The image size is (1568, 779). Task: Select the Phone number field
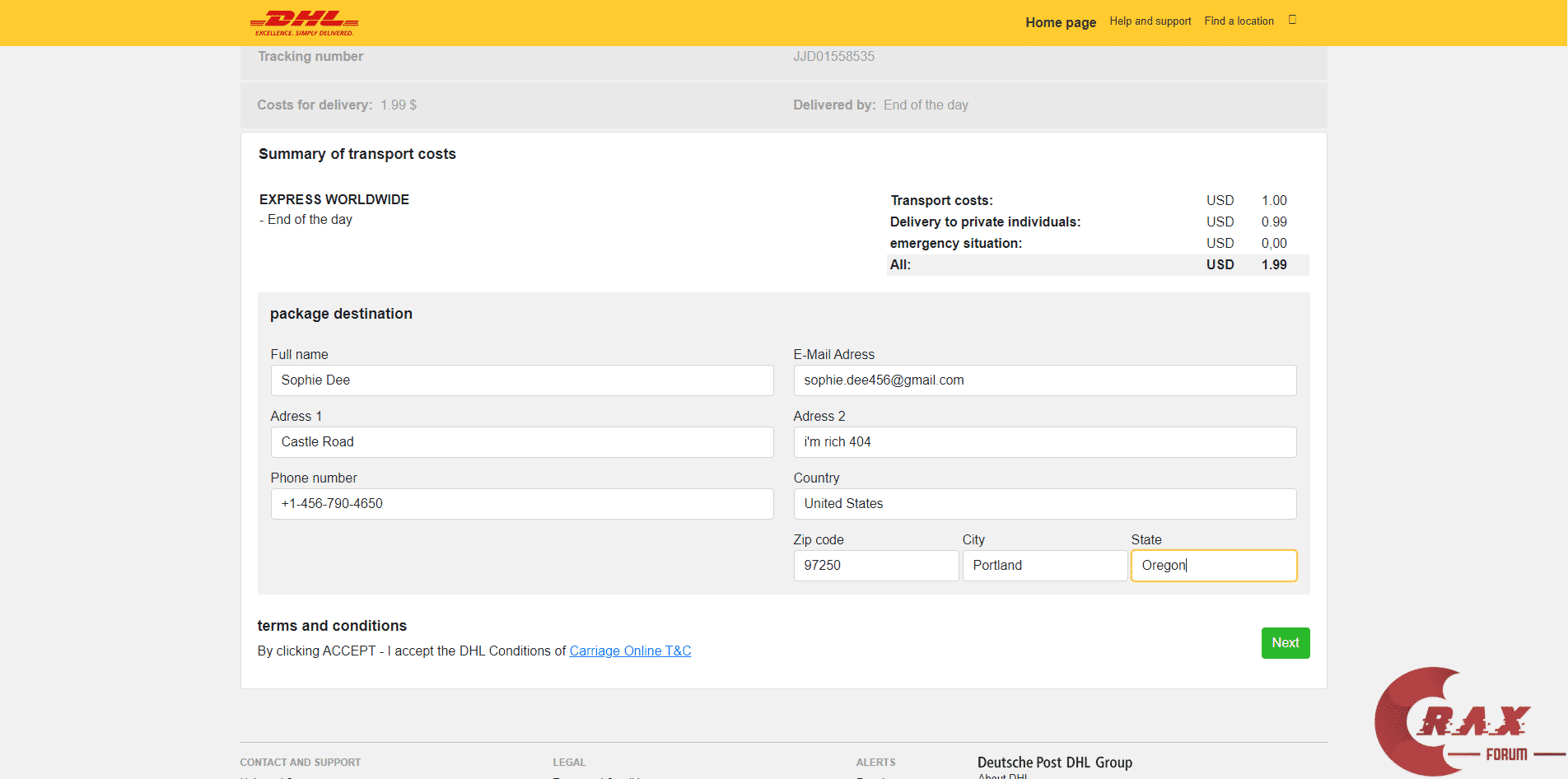(522, 504)
